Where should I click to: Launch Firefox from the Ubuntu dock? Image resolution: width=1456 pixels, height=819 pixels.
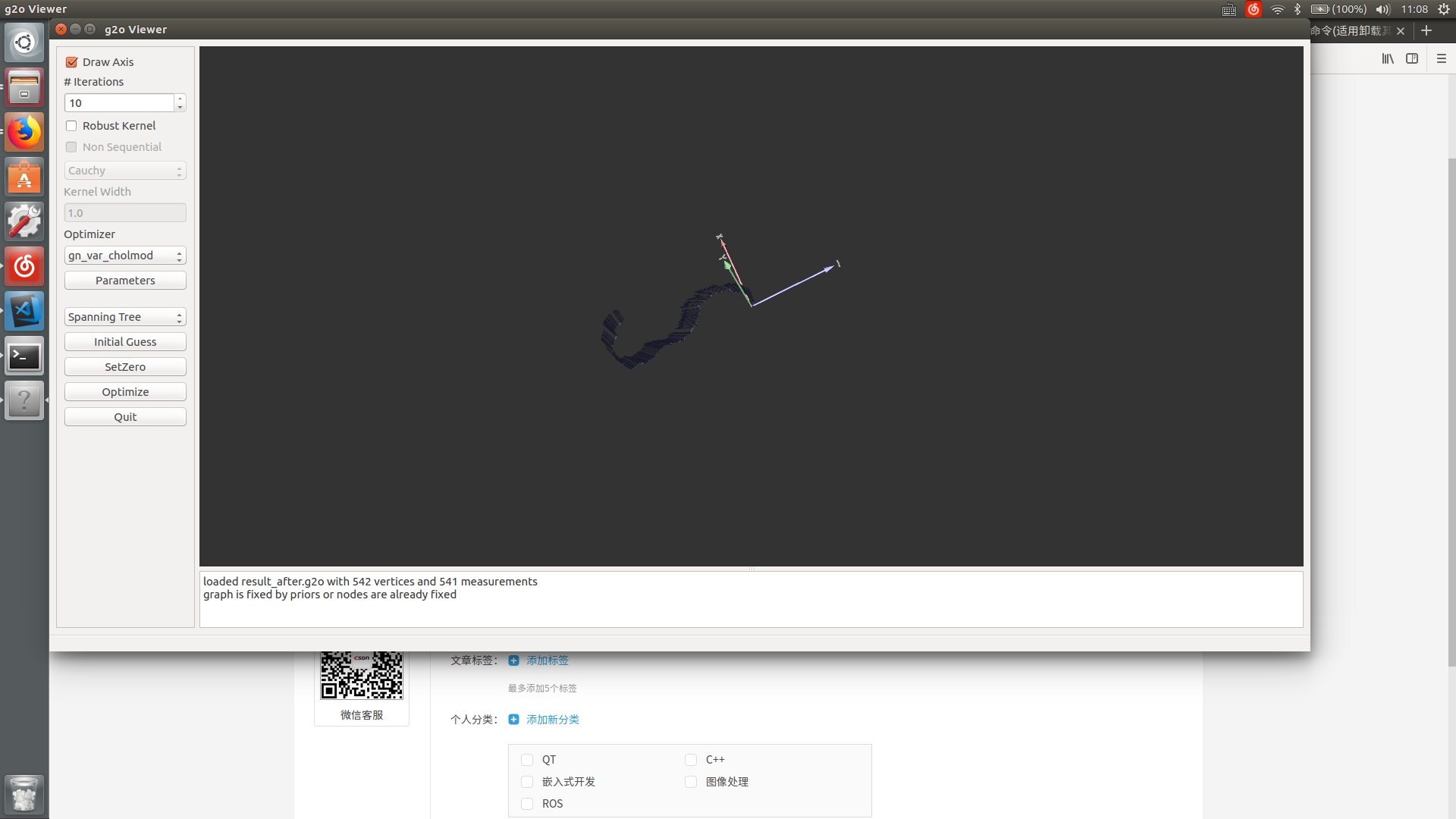(x=24, y=131)
